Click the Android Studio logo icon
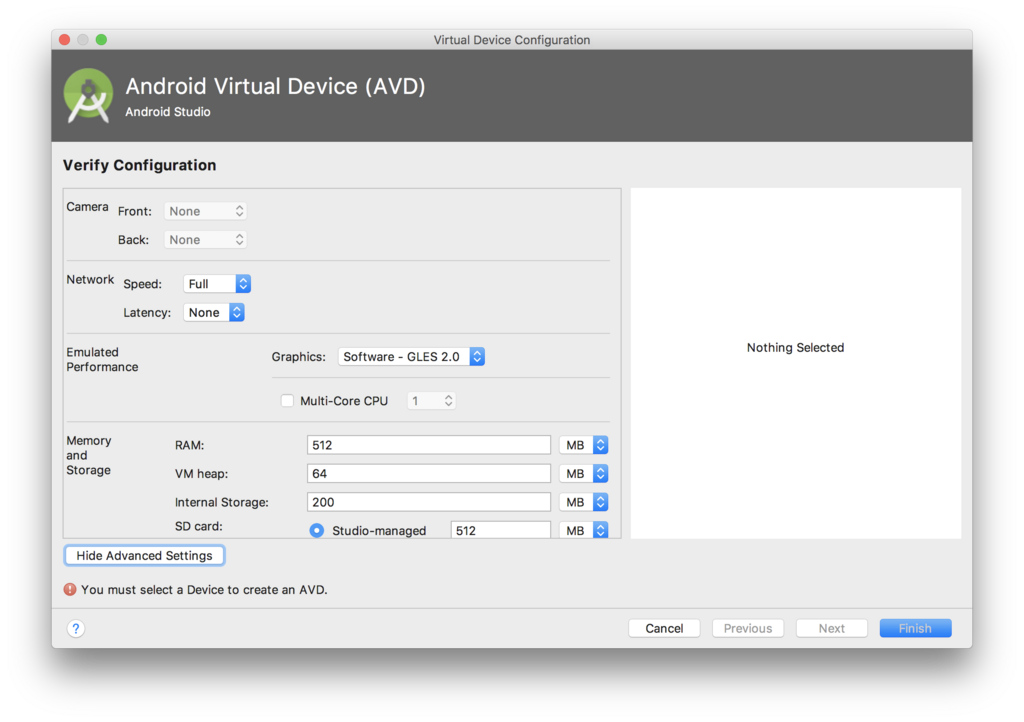This screenshot has width=1024, height=722. (89, 95)
